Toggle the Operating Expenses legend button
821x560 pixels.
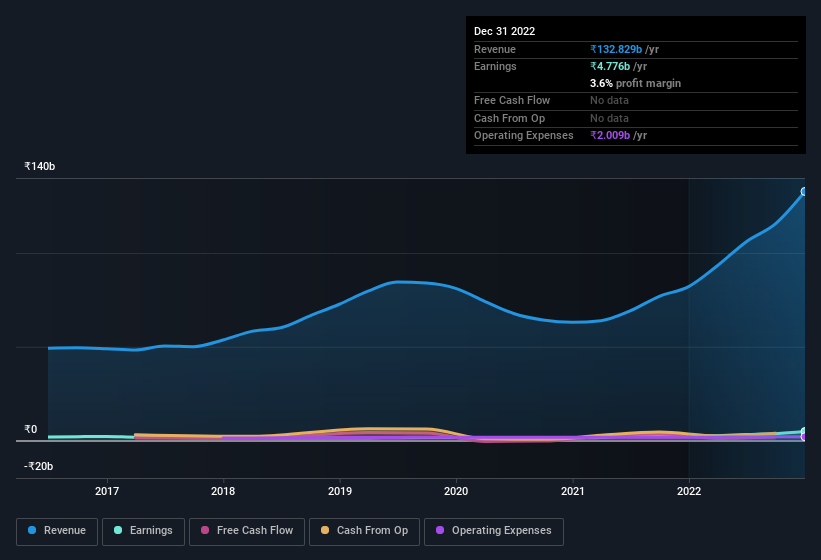pos(493,531)
